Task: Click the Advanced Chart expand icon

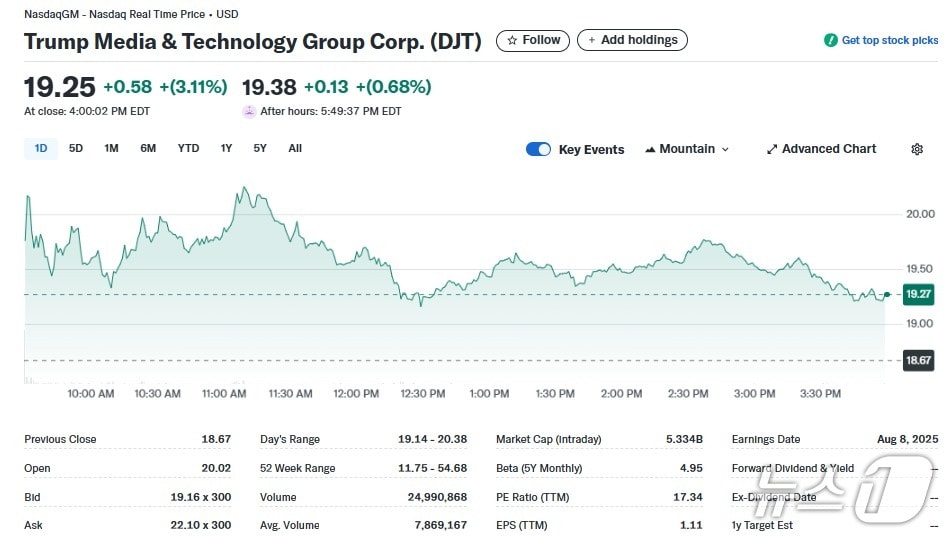Action: click(x=772, y=149)
